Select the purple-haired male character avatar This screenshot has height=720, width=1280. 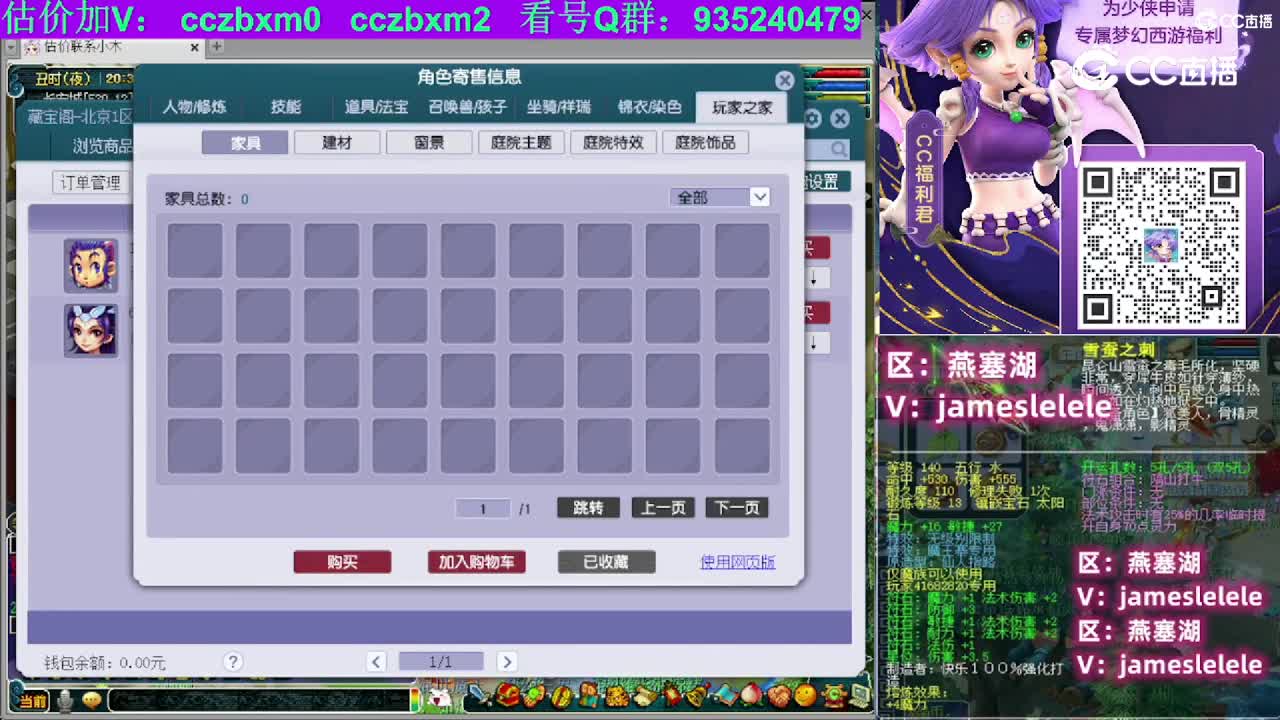(x=91, y=266)
